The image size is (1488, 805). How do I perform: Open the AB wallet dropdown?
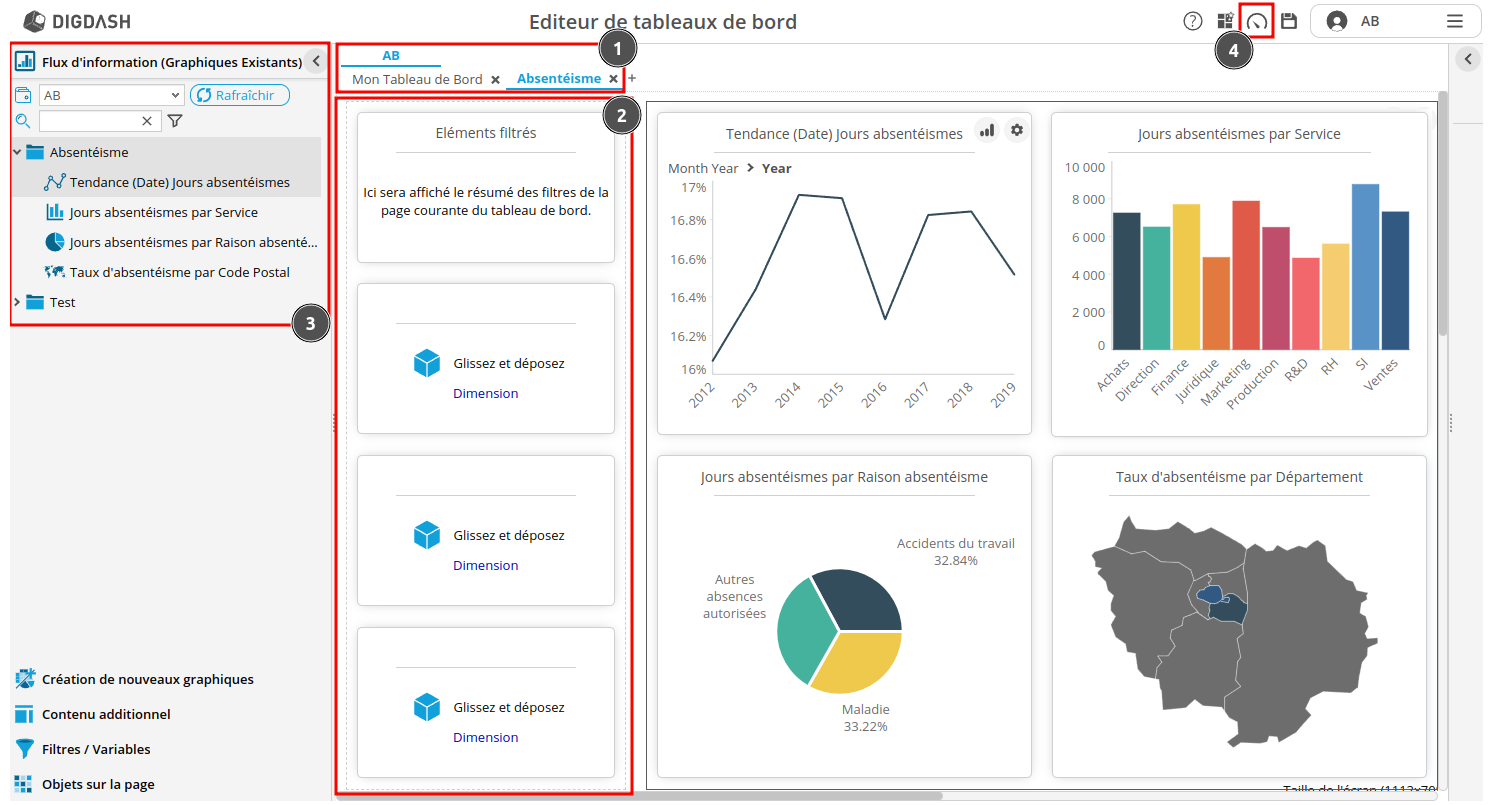coord(111,95)
